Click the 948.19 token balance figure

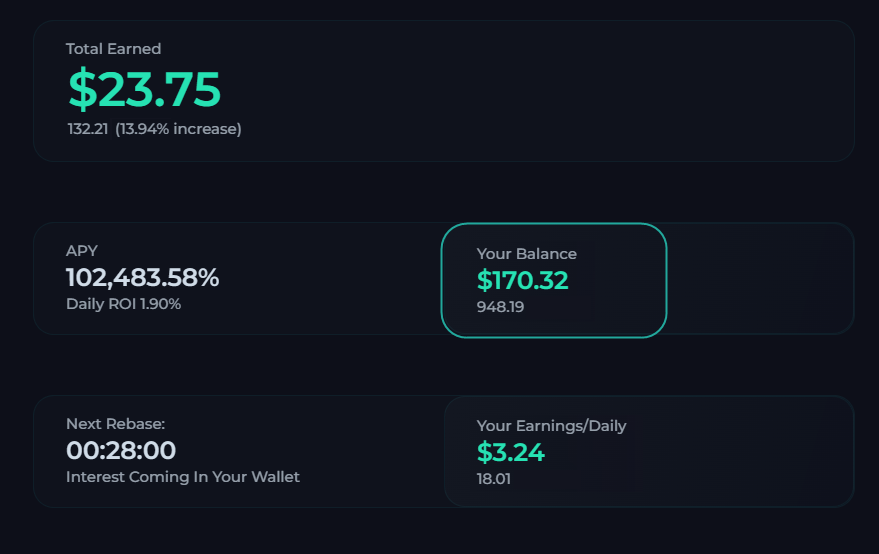pos(500,307)
